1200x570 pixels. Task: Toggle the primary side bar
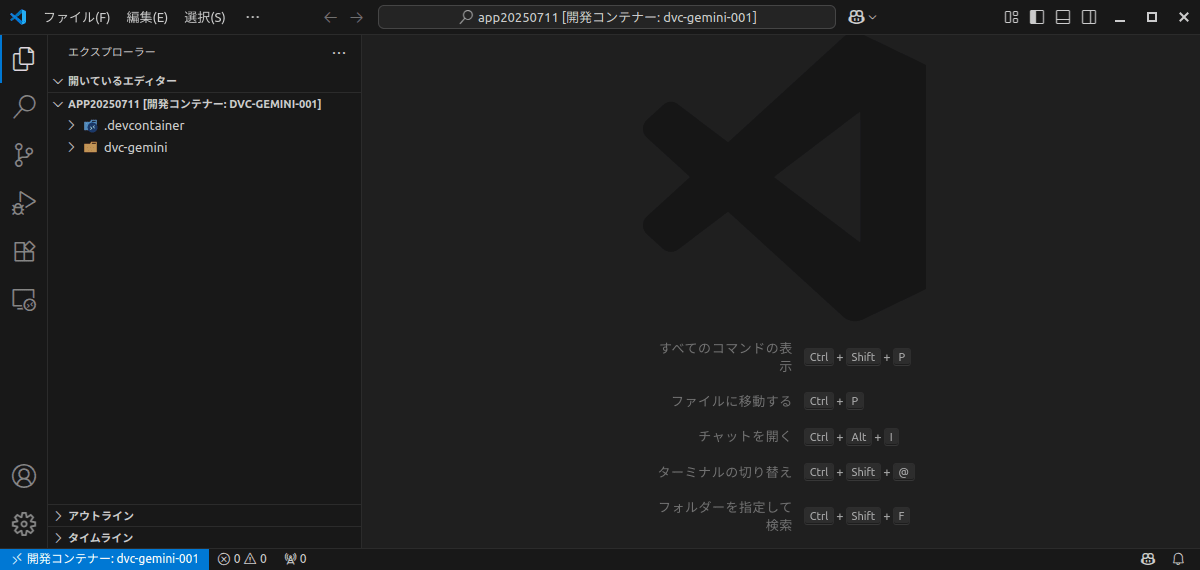click(1038, 17)
